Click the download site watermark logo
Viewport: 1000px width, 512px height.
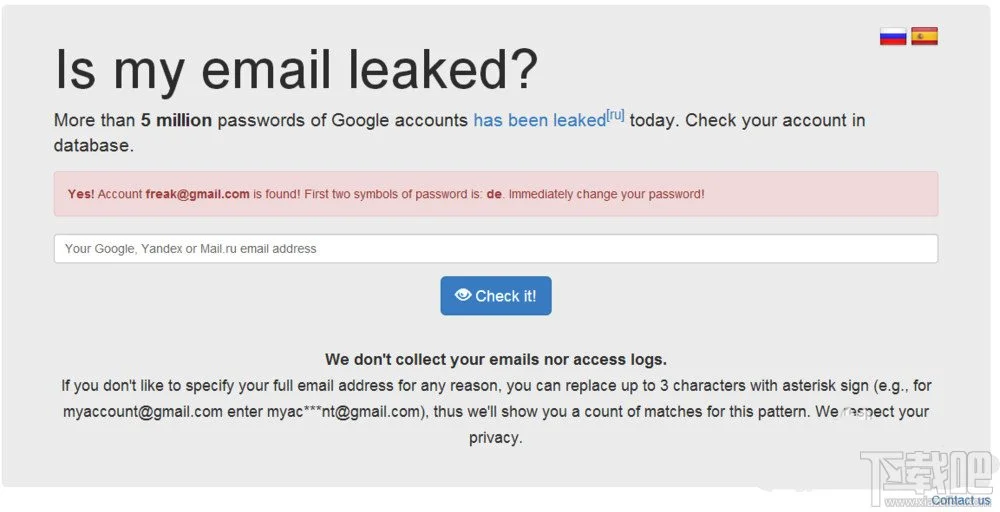click(927, 475)
